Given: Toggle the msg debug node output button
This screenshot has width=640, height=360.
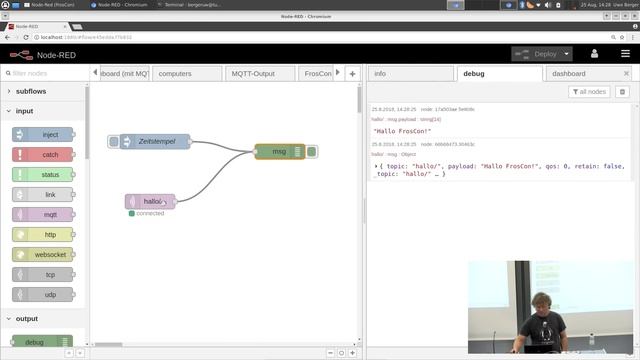Looking at the screenshot, I should coord(311,152).
